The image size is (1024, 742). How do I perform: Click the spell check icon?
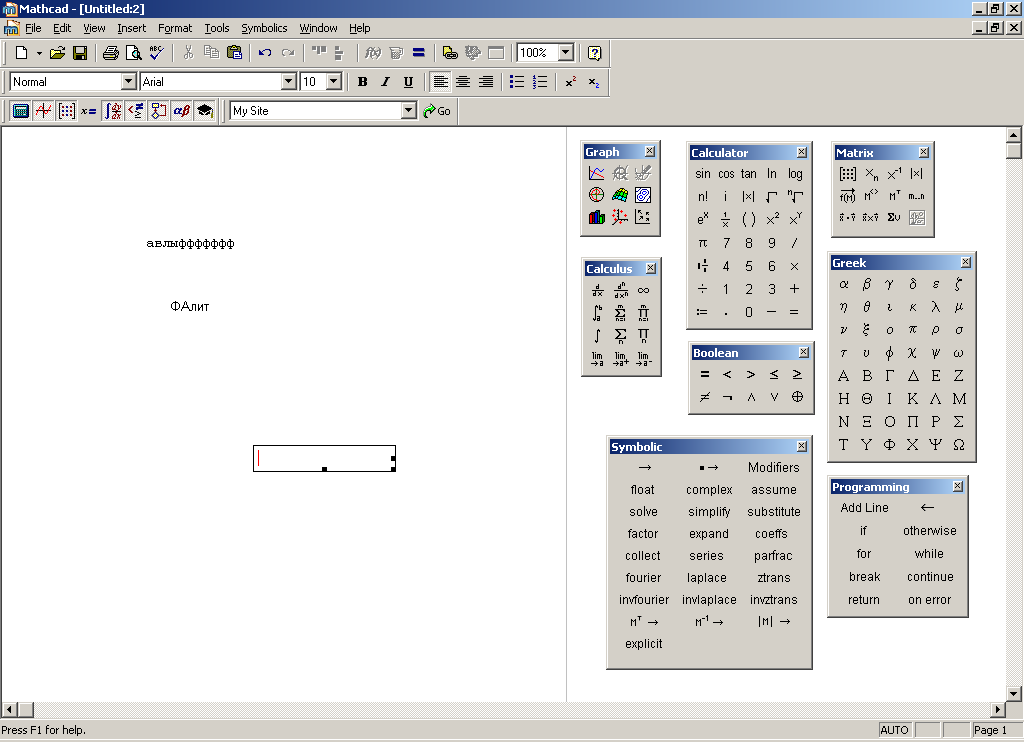pos(157,53)
